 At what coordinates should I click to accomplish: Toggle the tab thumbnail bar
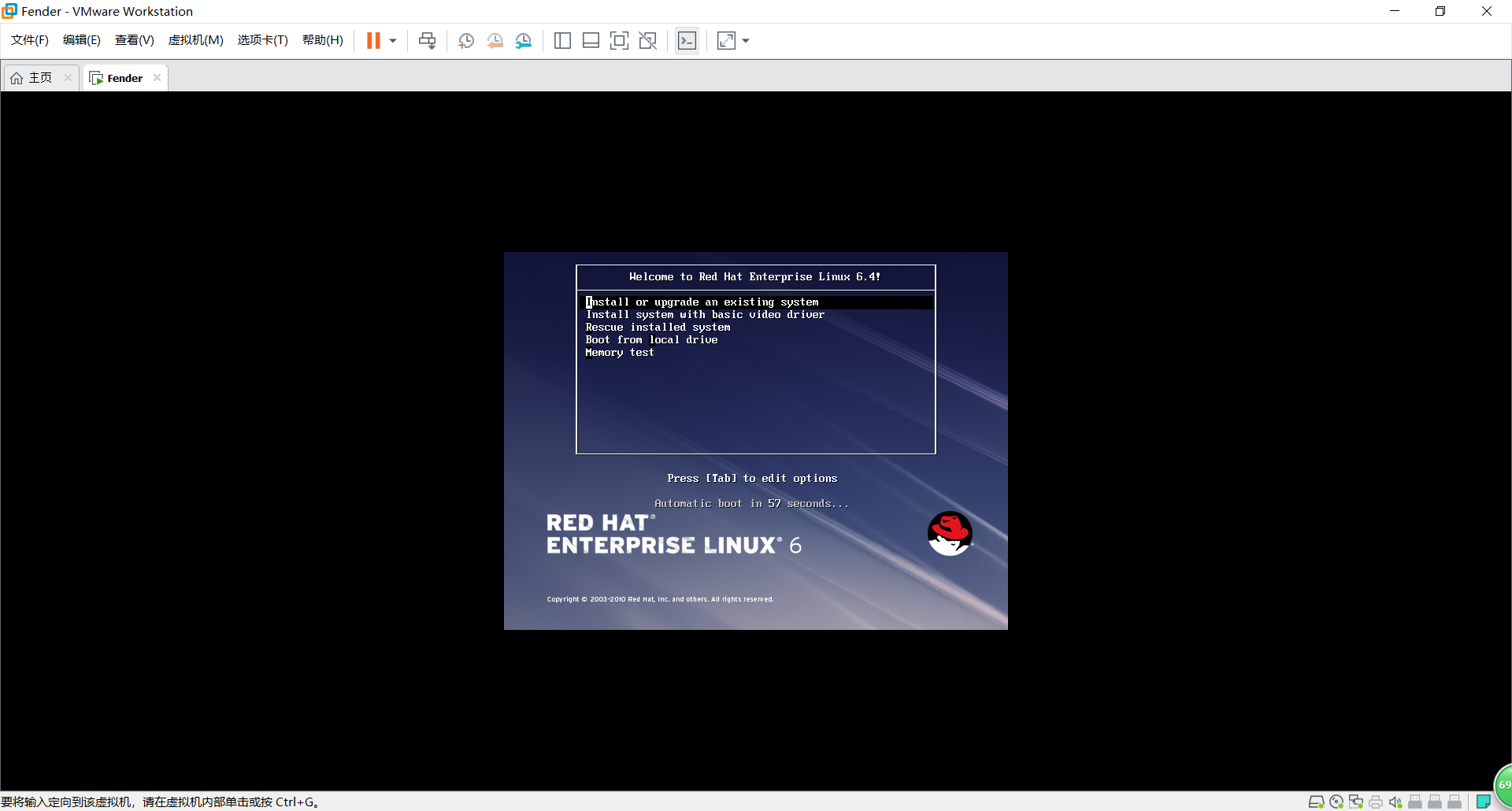pyautogui.click(x=591, y=40)
